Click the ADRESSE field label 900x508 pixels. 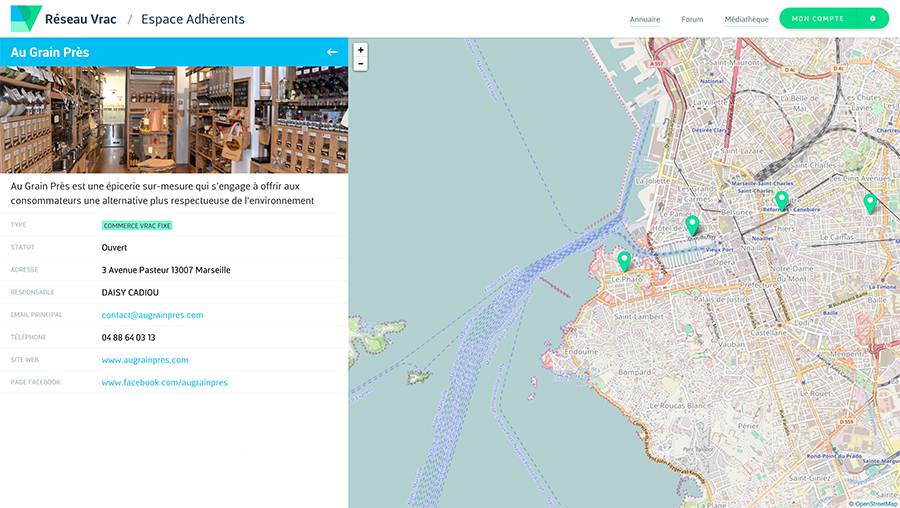24,270
